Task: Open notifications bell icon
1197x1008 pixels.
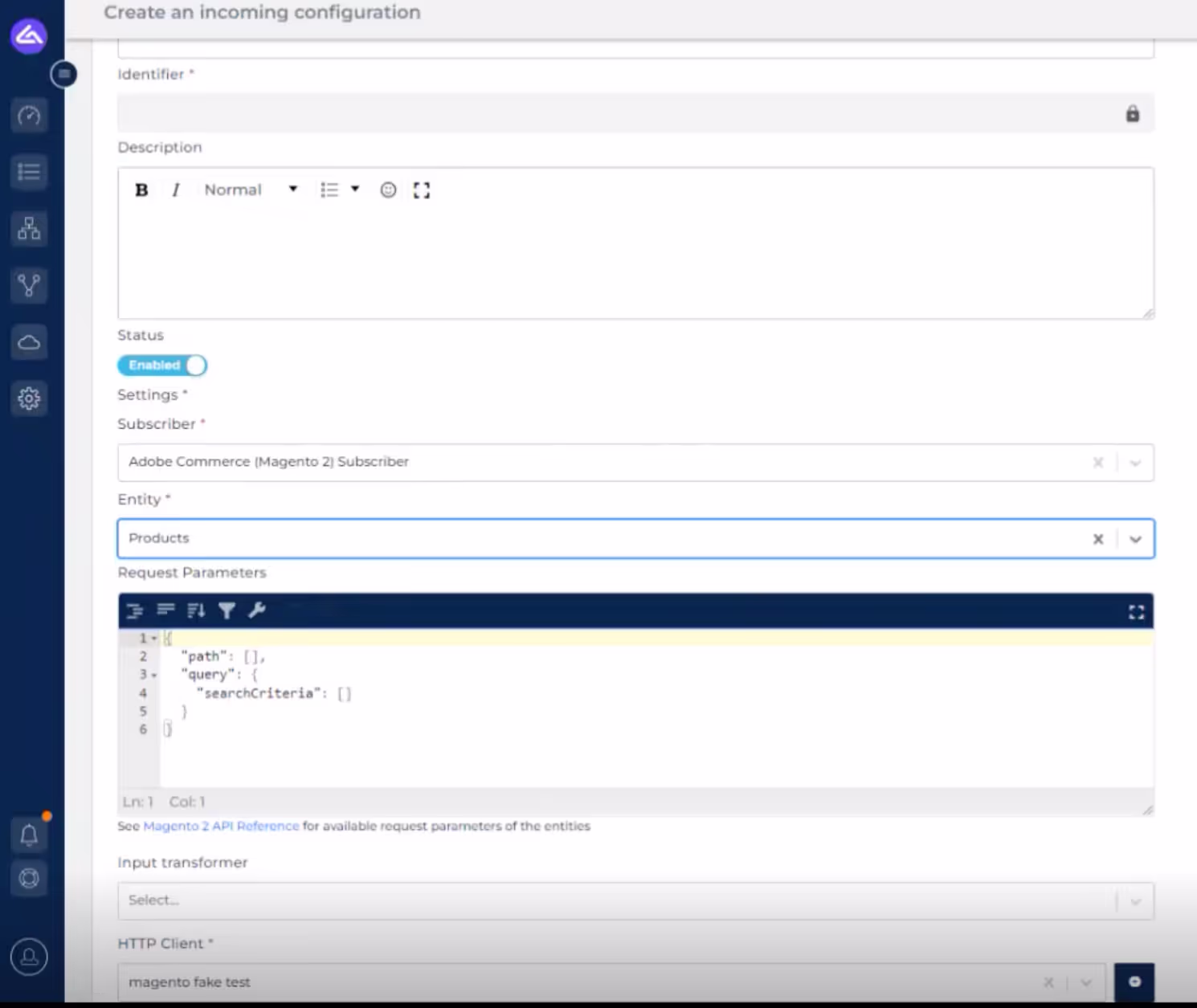Action: [x=29, y=835]
